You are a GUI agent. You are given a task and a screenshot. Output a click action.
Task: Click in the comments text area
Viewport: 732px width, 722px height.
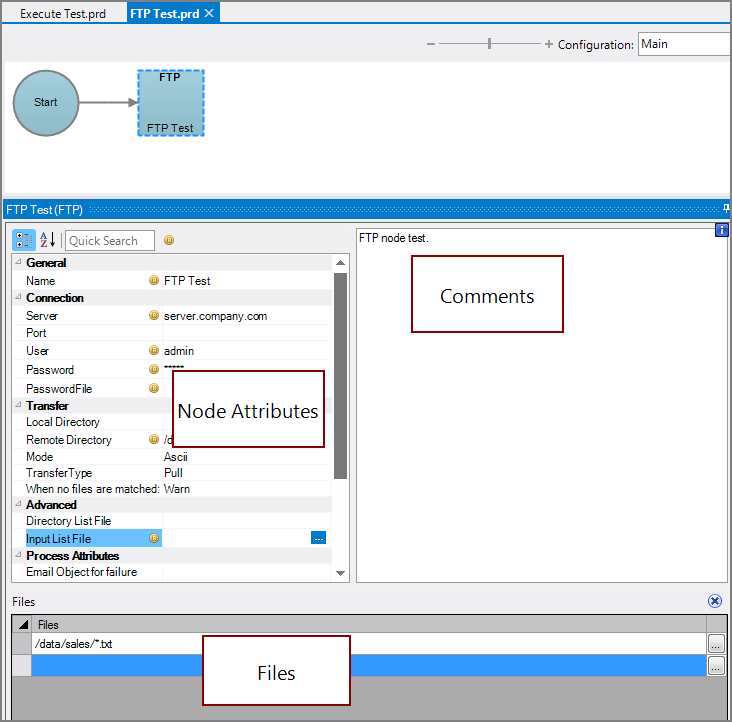[542, 405]
